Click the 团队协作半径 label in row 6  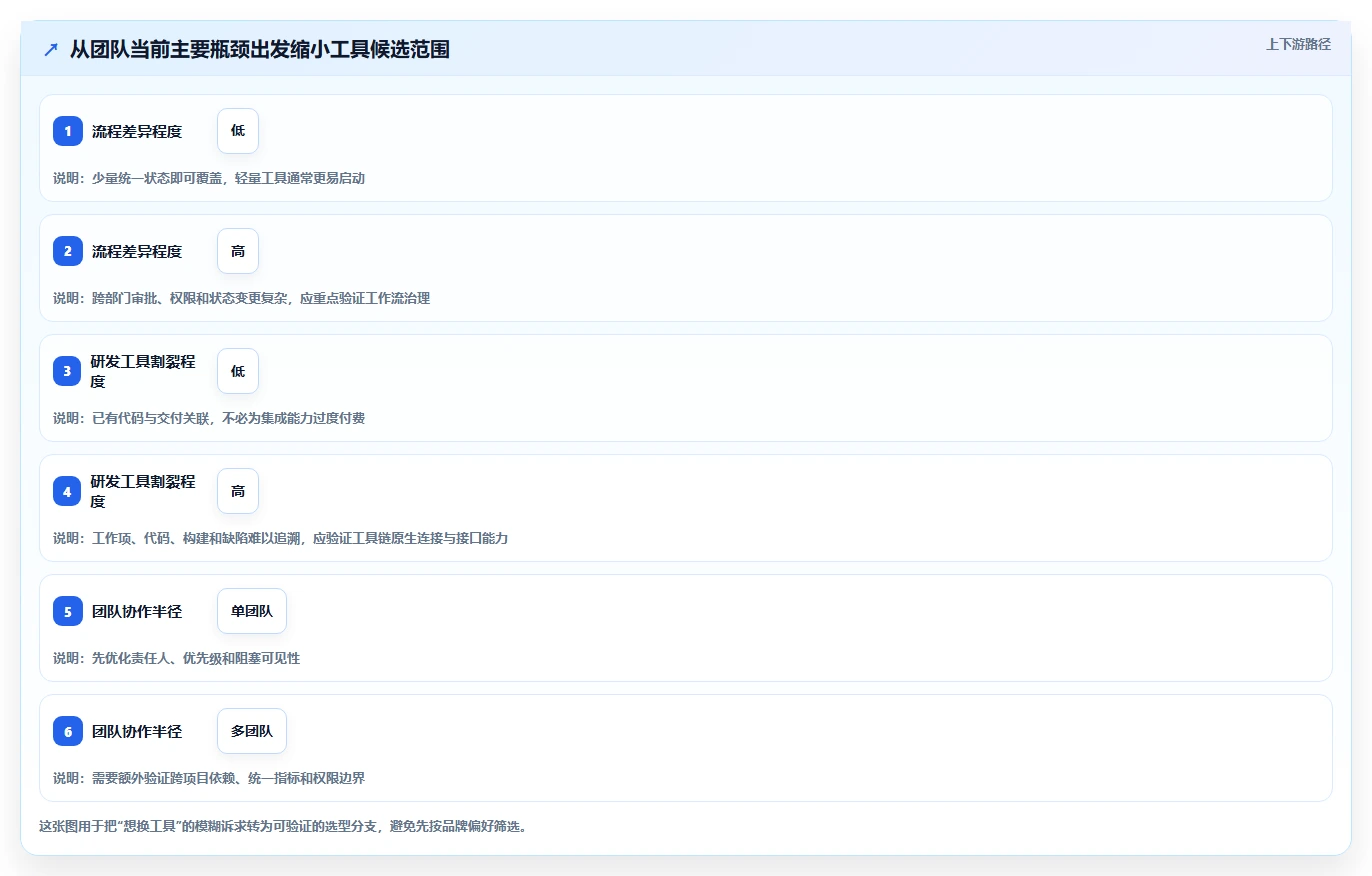tap(137, 731)
